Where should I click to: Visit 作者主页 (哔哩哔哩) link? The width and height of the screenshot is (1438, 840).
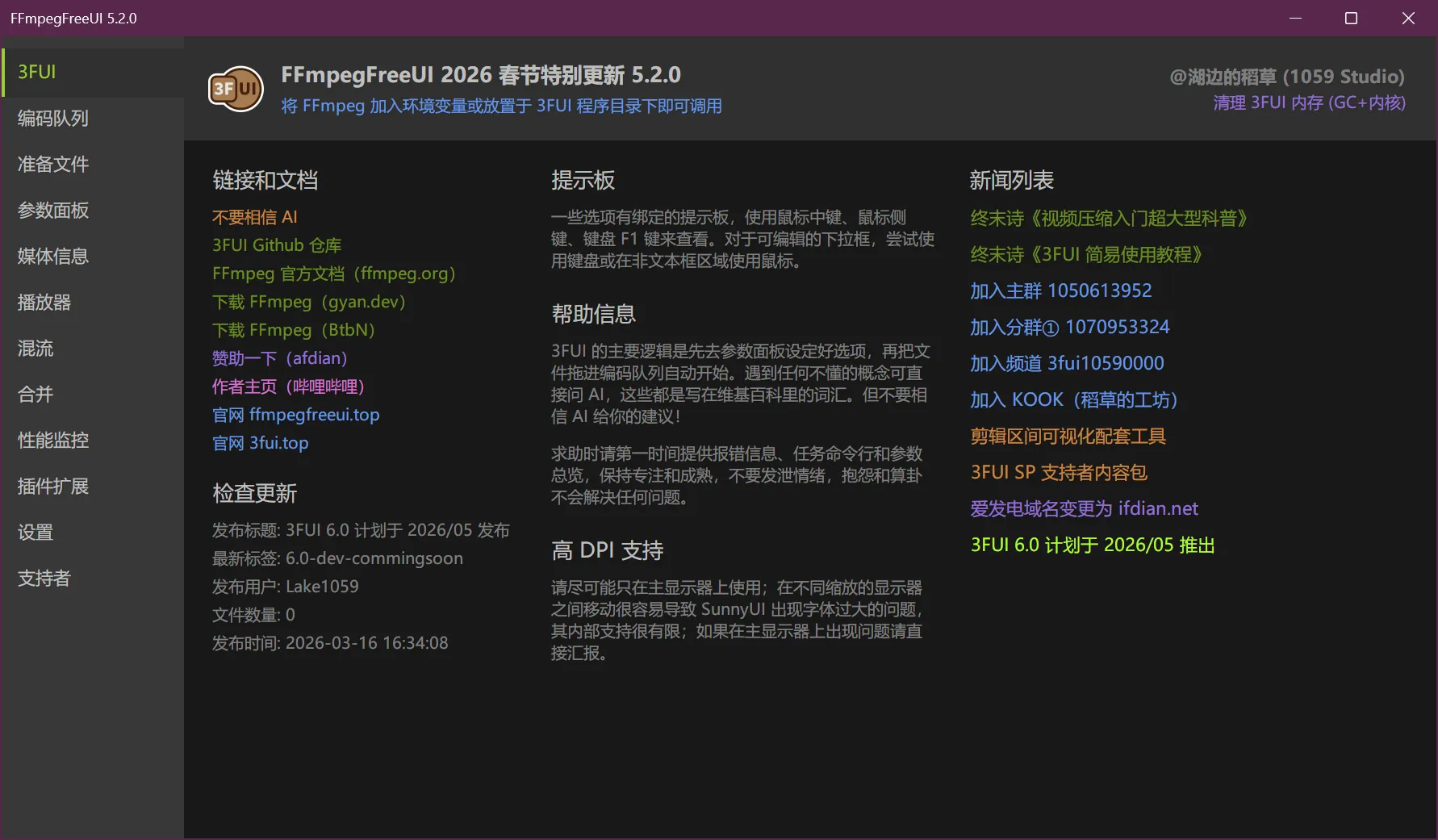coord(288,387)
